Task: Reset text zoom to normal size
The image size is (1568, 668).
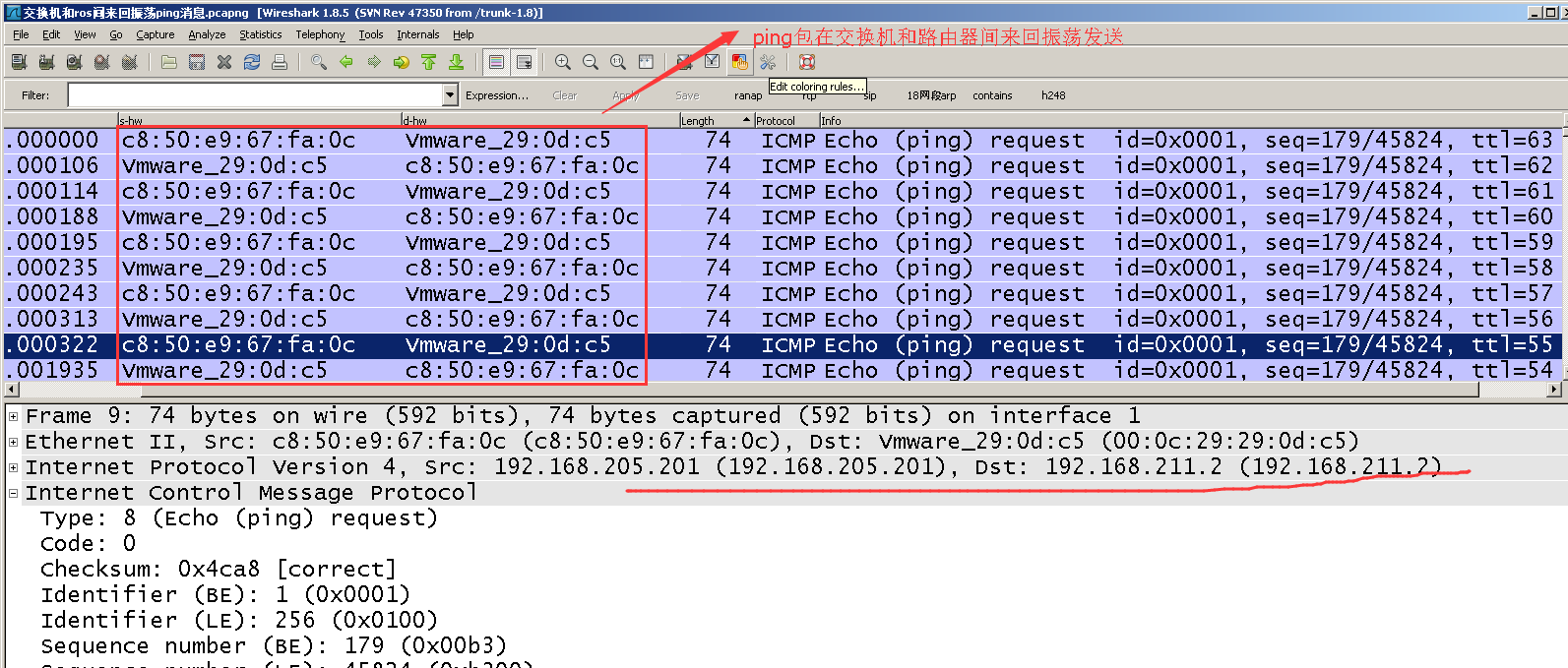Action: point(618,62)
